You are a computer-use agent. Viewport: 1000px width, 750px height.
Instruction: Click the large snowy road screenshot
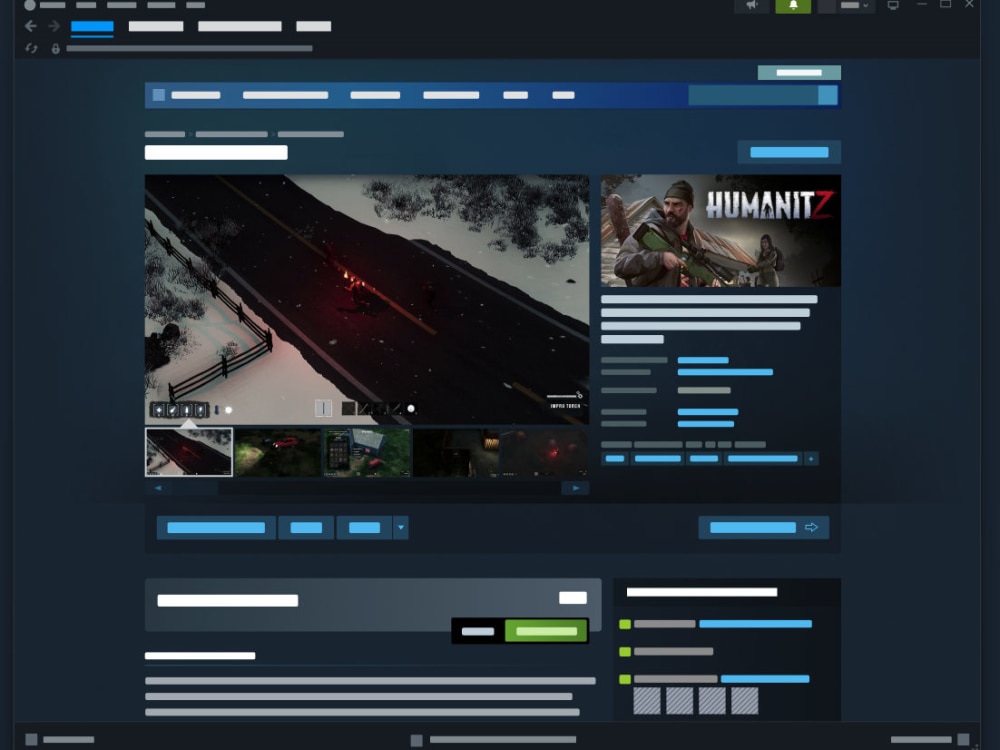tap(367, 299)
